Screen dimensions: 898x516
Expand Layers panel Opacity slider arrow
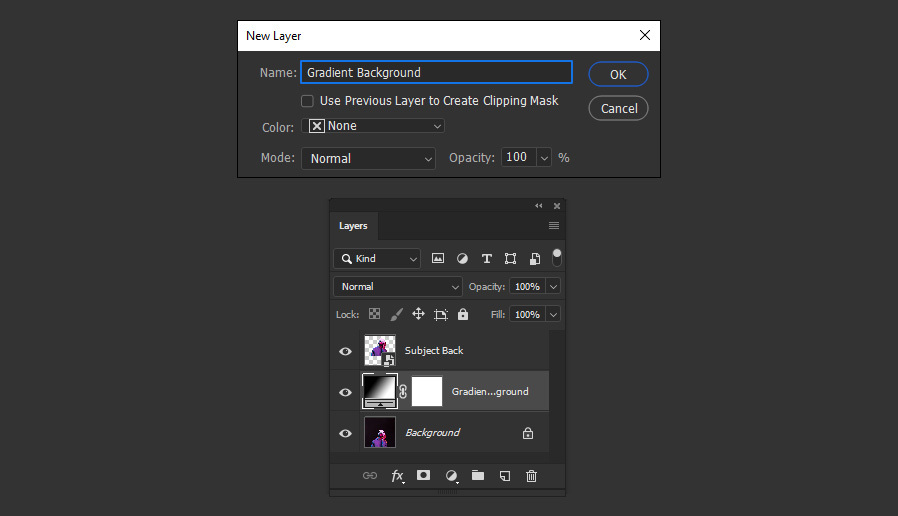pos(553,286)
